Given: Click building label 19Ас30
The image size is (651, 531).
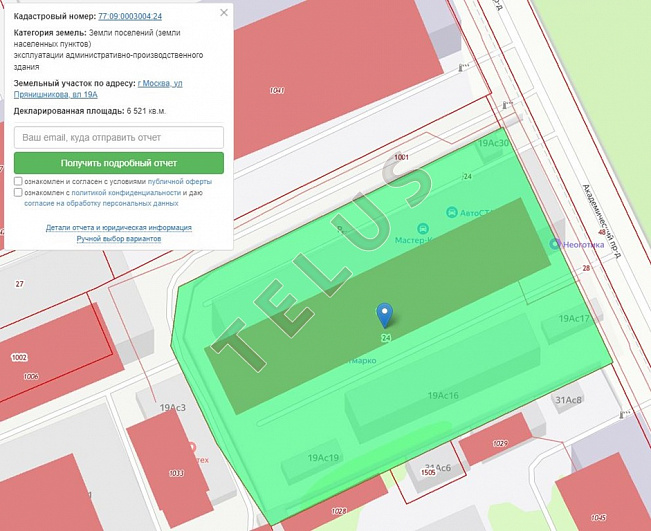Looking at the screenshot, I should [494, 143].
